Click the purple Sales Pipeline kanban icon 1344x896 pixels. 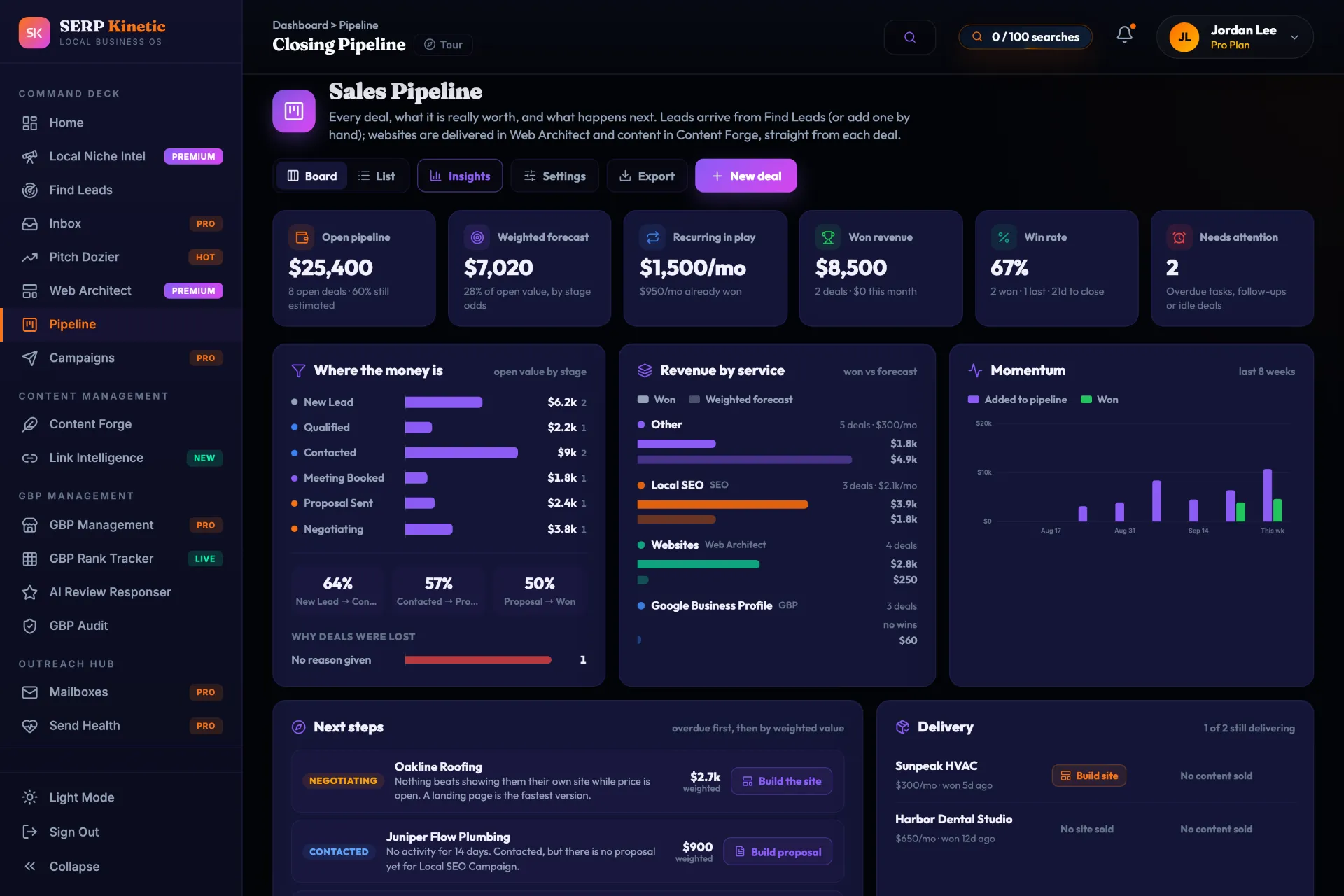[294, 111]
